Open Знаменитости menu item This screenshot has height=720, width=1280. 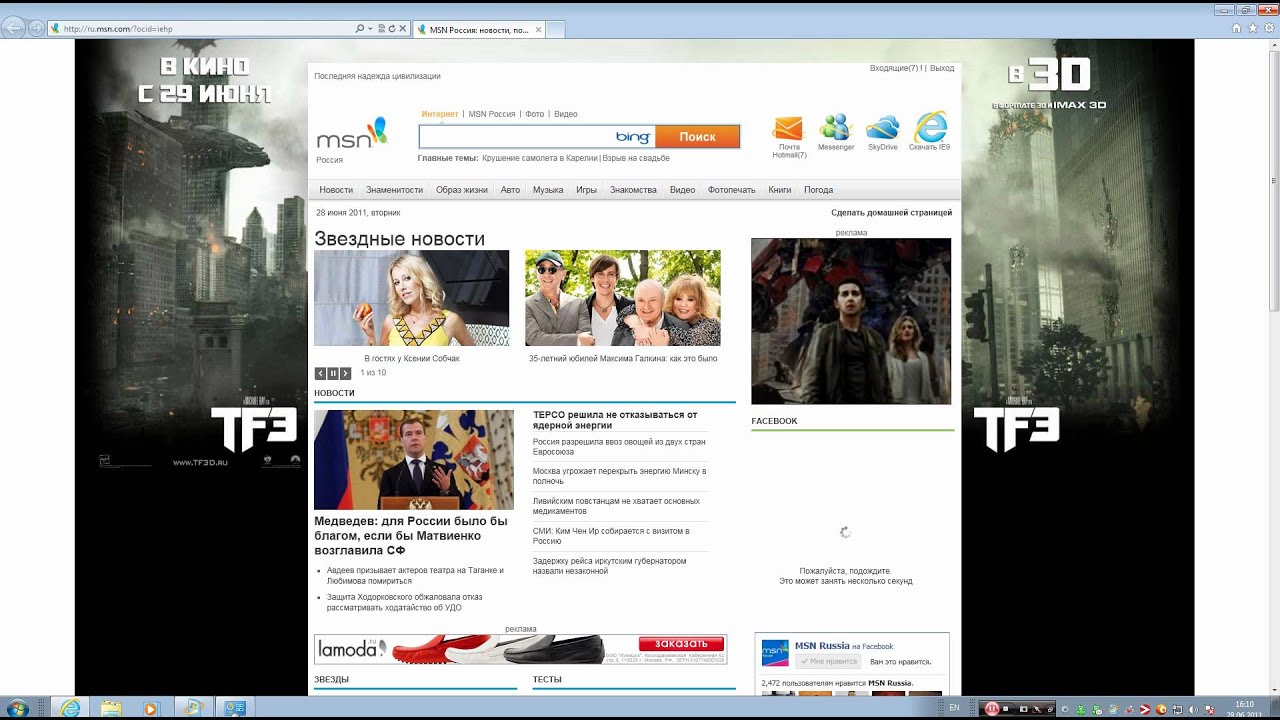click(x=394, y=190)
